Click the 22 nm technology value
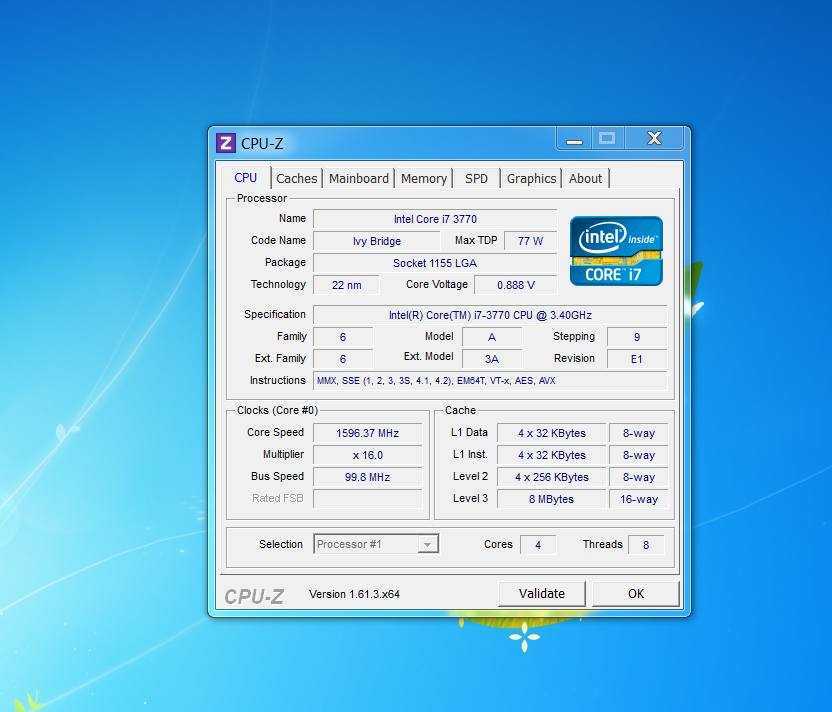This screenshot has height=712, width=832. tap(346, 285)
